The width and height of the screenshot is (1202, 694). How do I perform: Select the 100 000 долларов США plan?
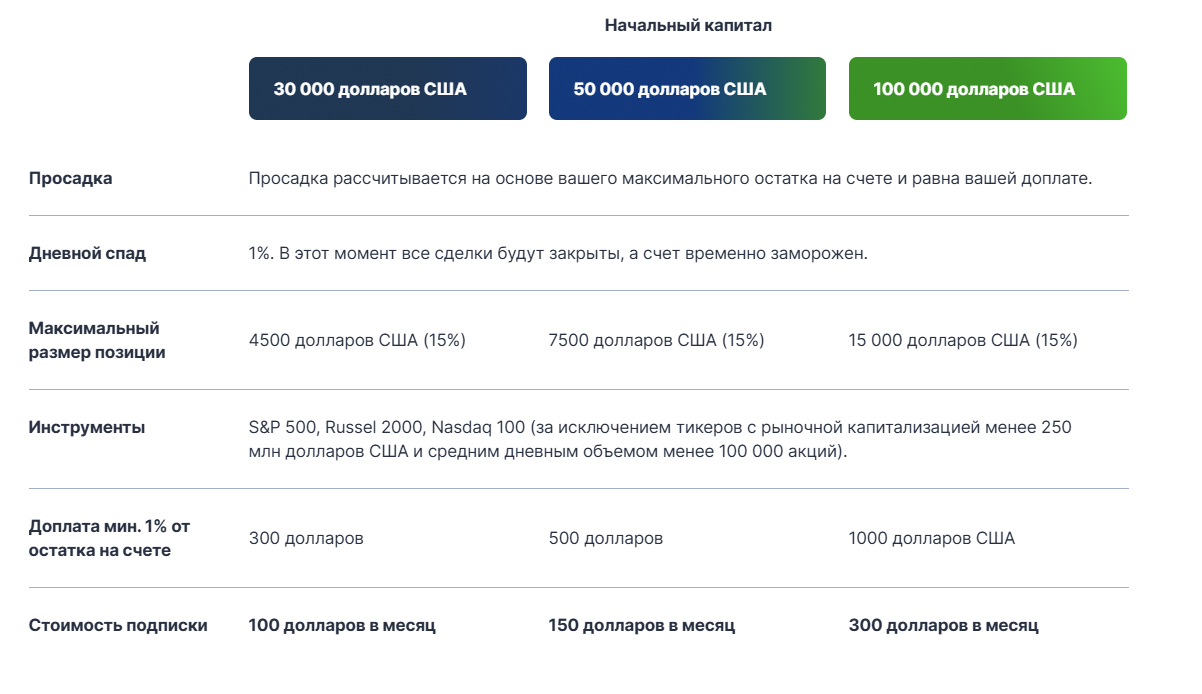(x=987, y=88)
